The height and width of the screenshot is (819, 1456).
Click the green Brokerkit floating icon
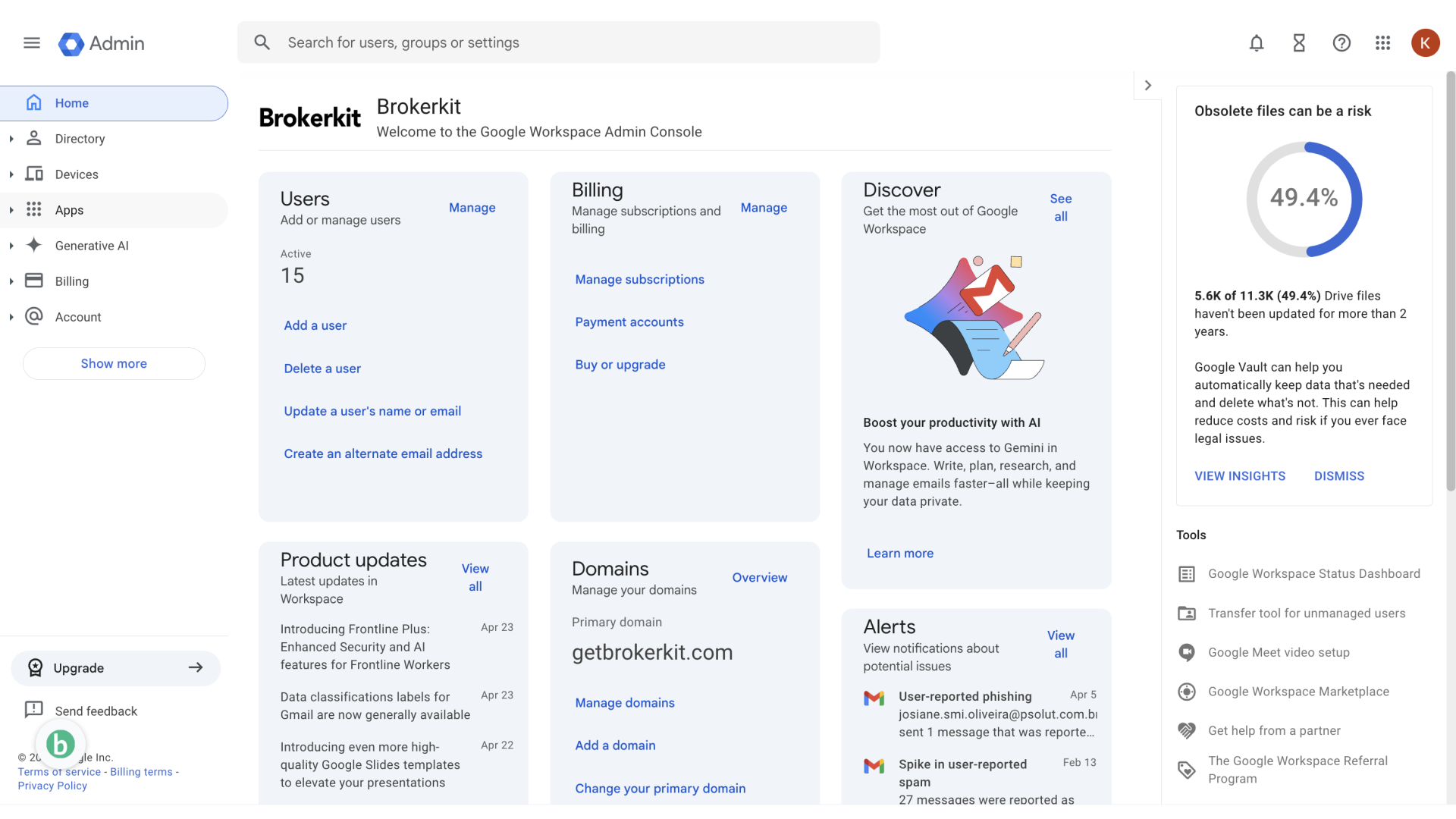(61, 744)
